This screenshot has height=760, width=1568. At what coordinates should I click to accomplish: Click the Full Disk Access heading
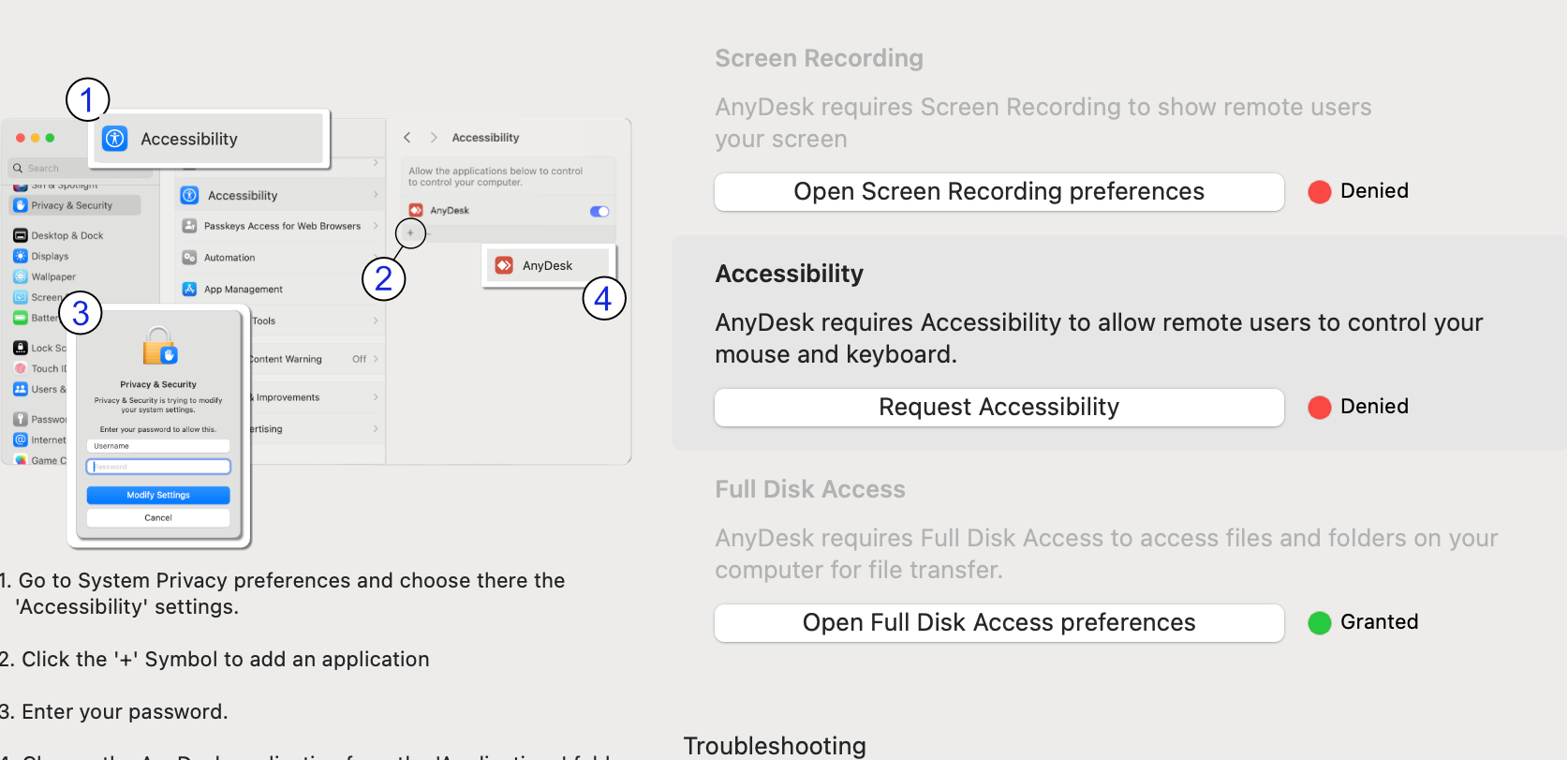(x=810, y=489)
